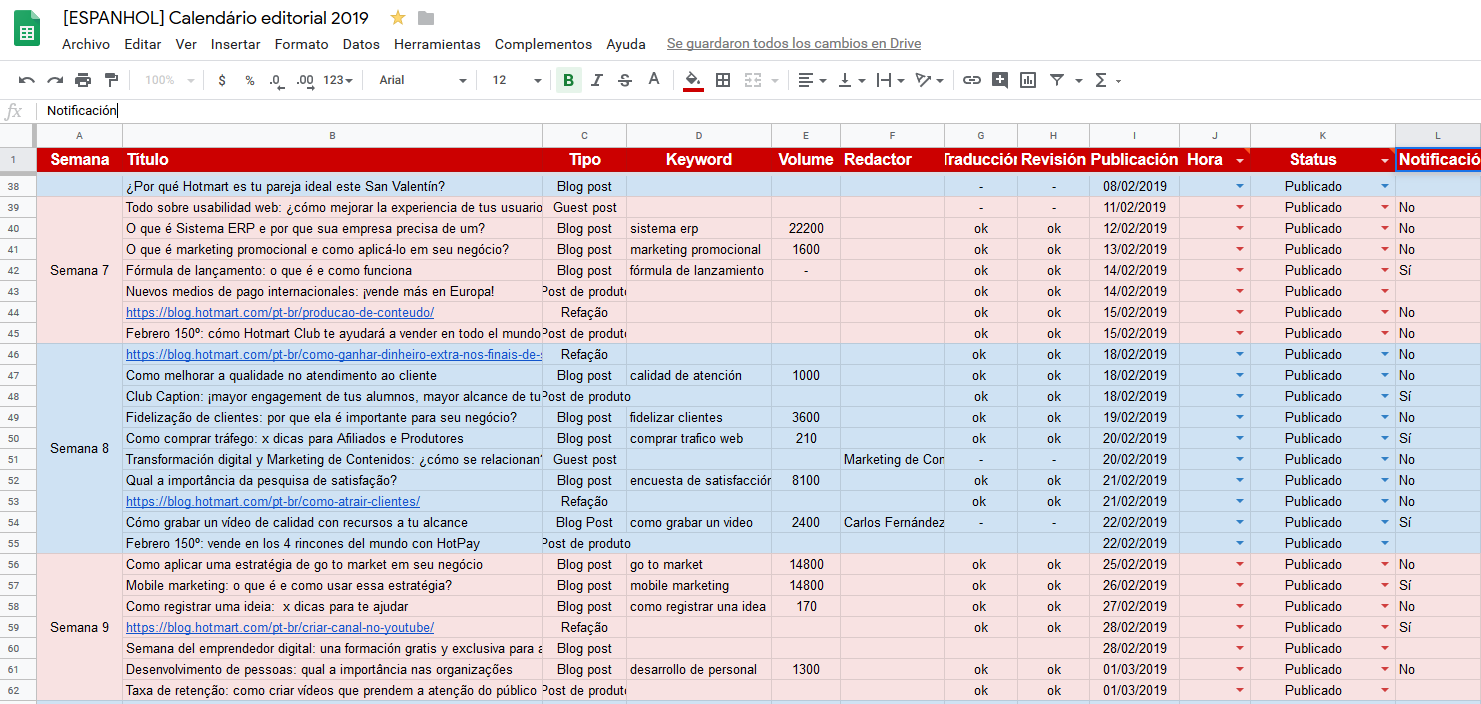
Task: Decrease decimal places icon
Action: (276, 80)
